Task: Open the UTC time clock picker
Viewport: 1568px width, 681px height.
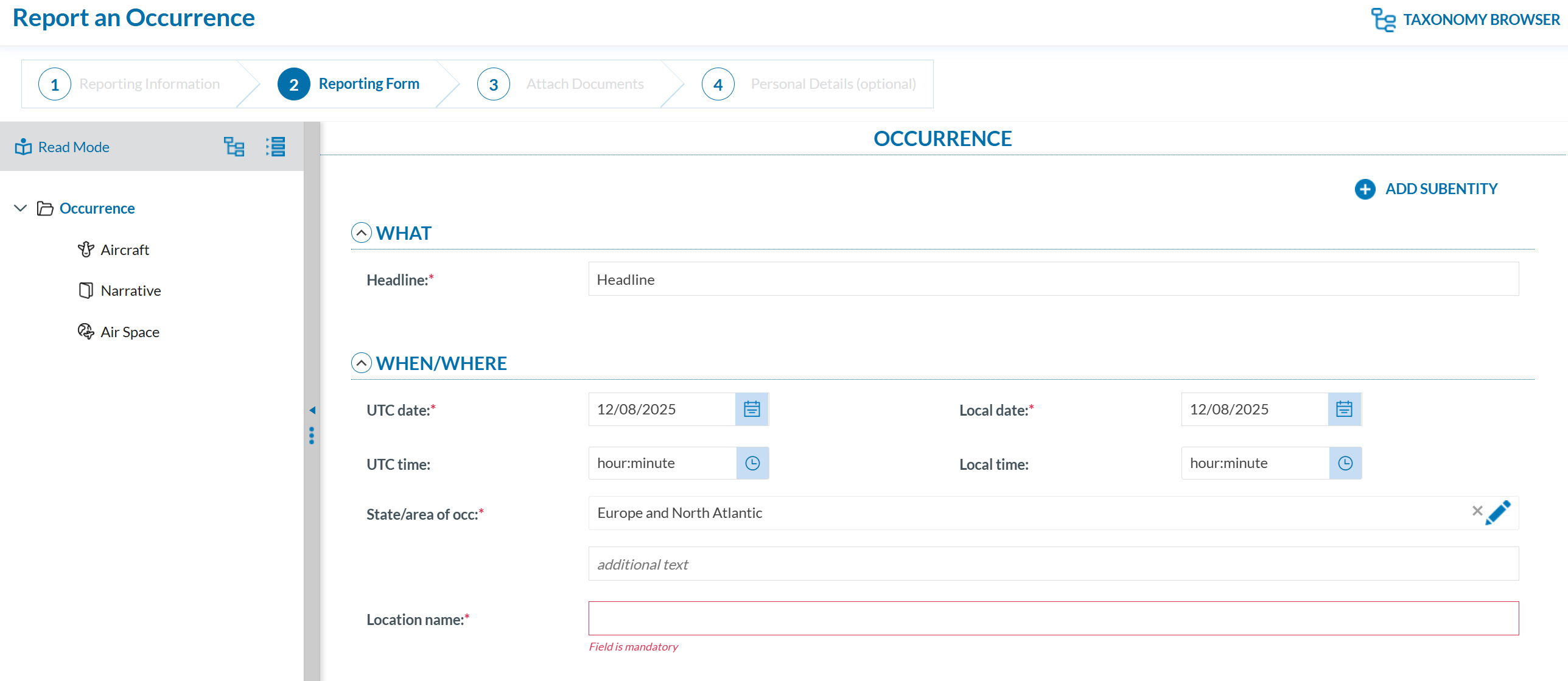Action: click(752, 463)
